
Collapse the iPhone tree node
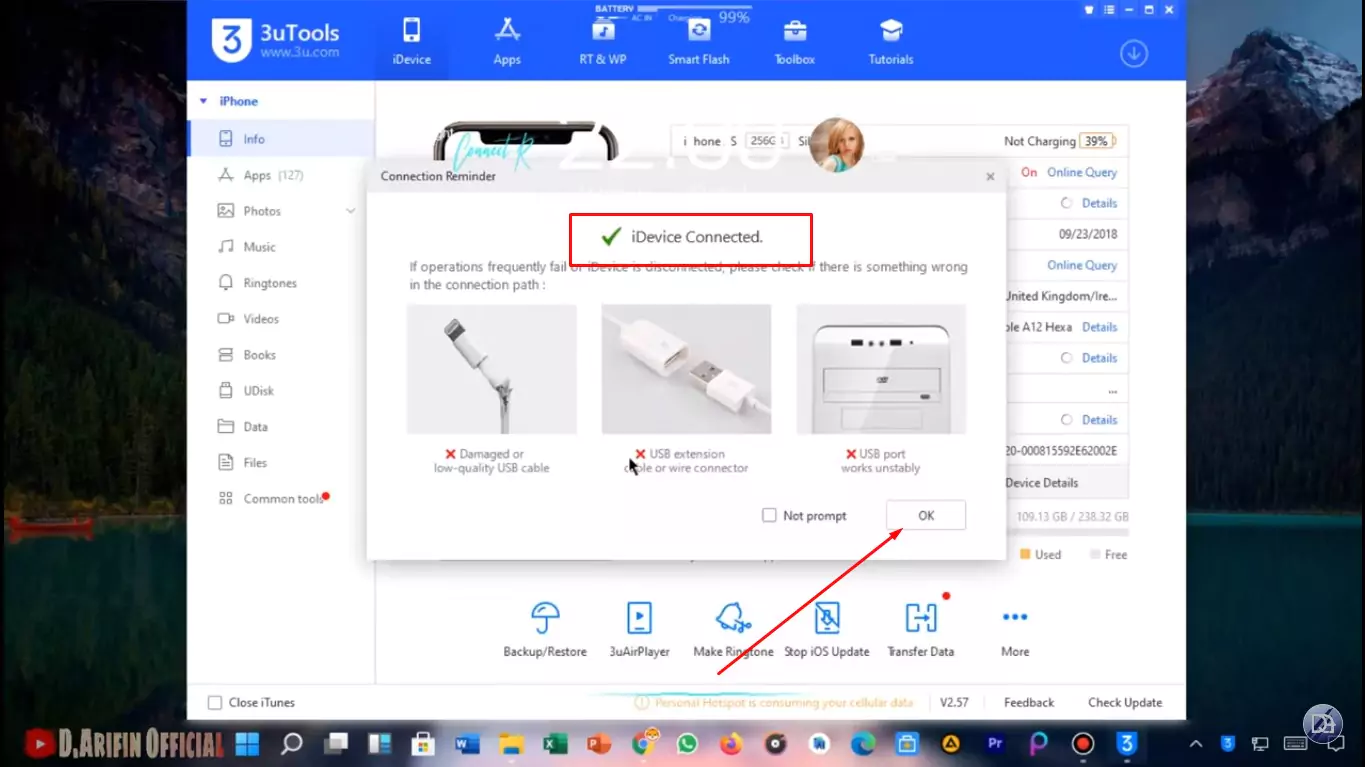pos(204,101)
